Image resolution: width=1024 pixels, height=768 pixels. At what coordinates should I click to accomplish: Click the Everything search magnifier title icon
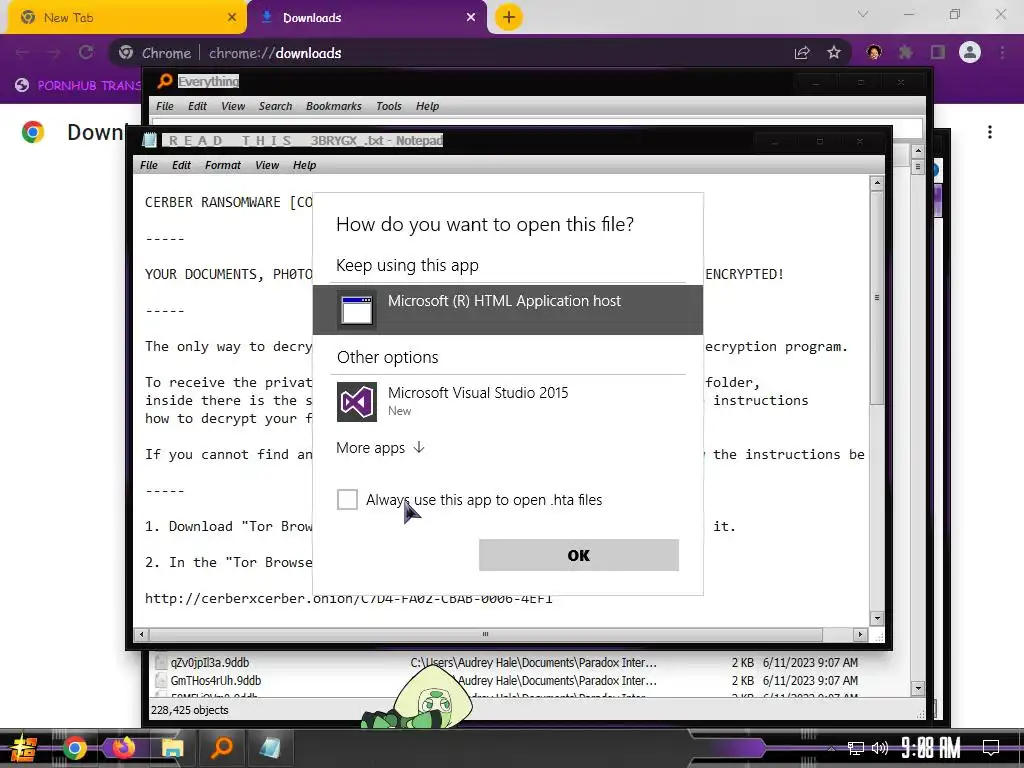[165, 81]
